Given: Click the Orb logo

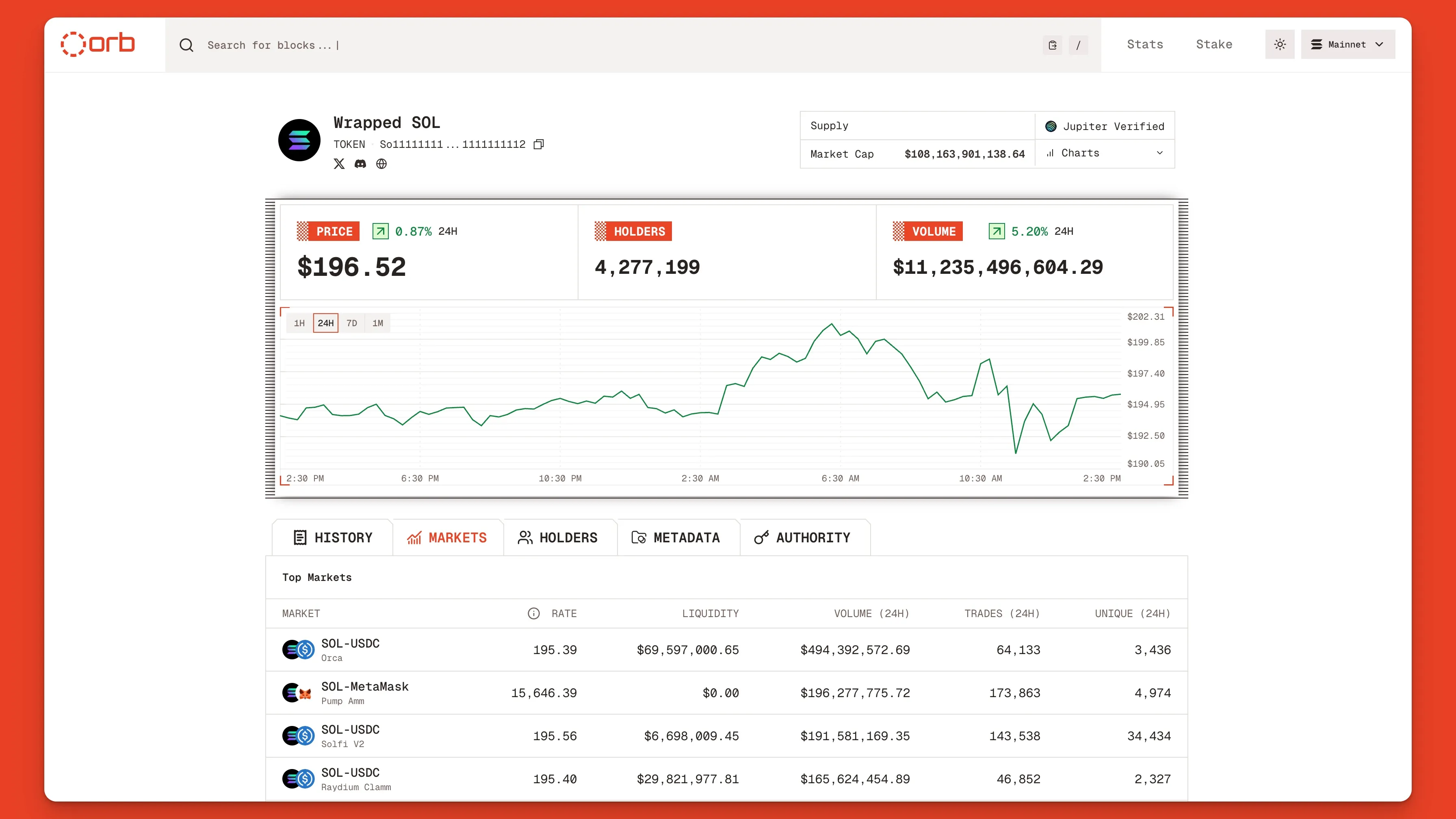Looking at the screenshot, I should point(98,44).
